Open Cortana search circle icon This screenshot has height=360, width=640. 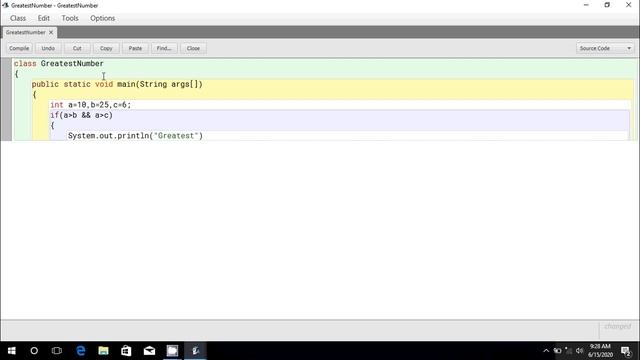pos(34,351)
